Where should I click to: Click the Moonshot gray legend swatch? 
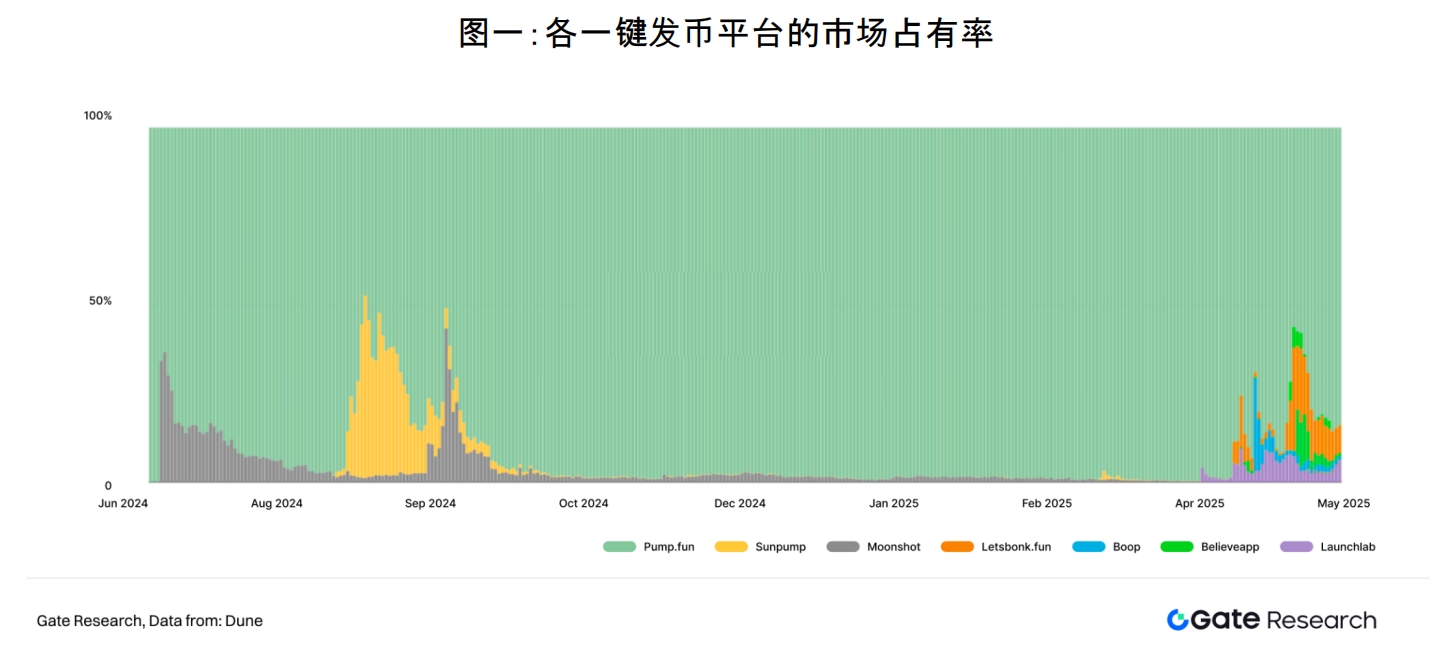point(844,547)
